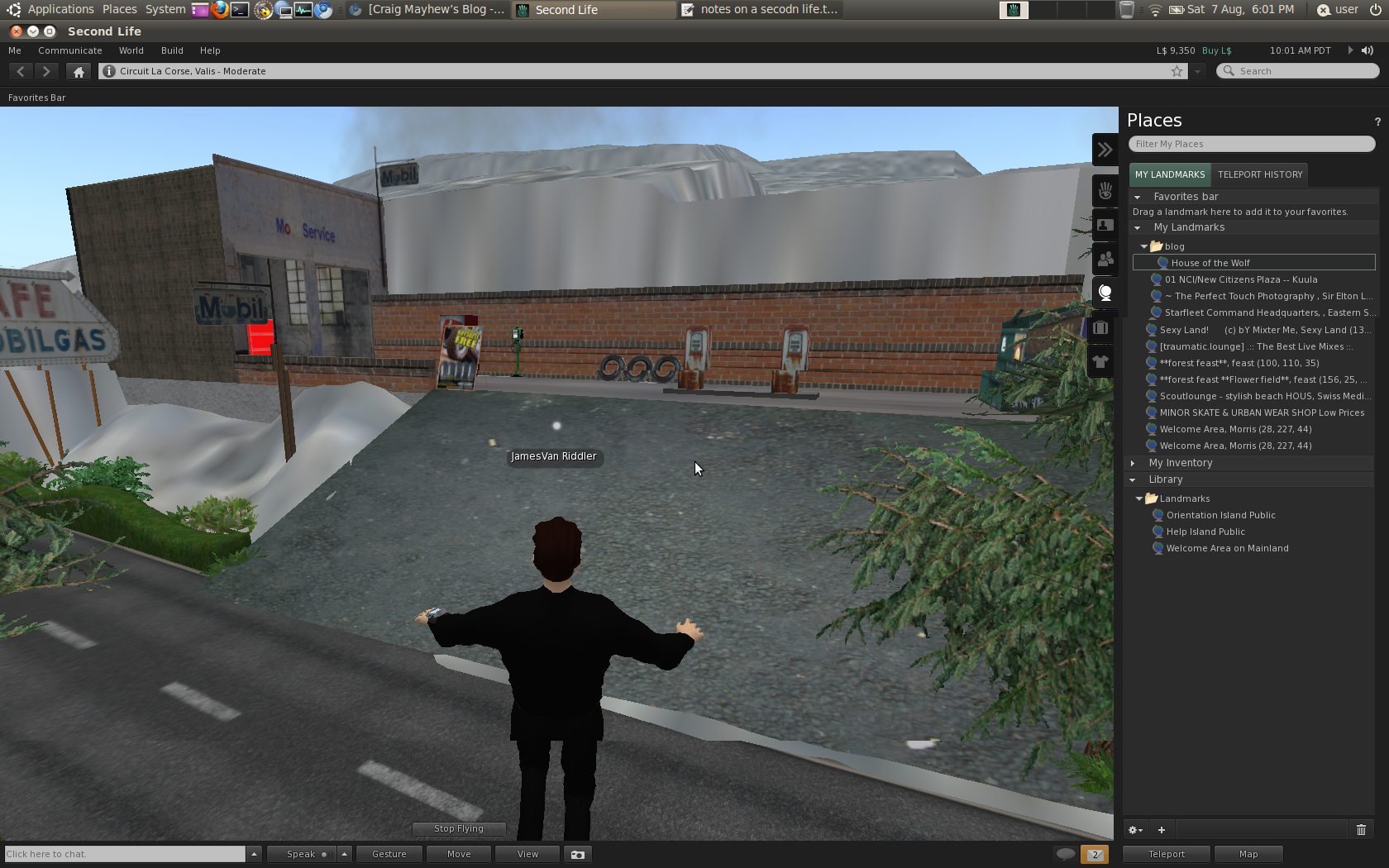
Task: Switch to the Teleport History tab
Action: (x=1259, y=174)
